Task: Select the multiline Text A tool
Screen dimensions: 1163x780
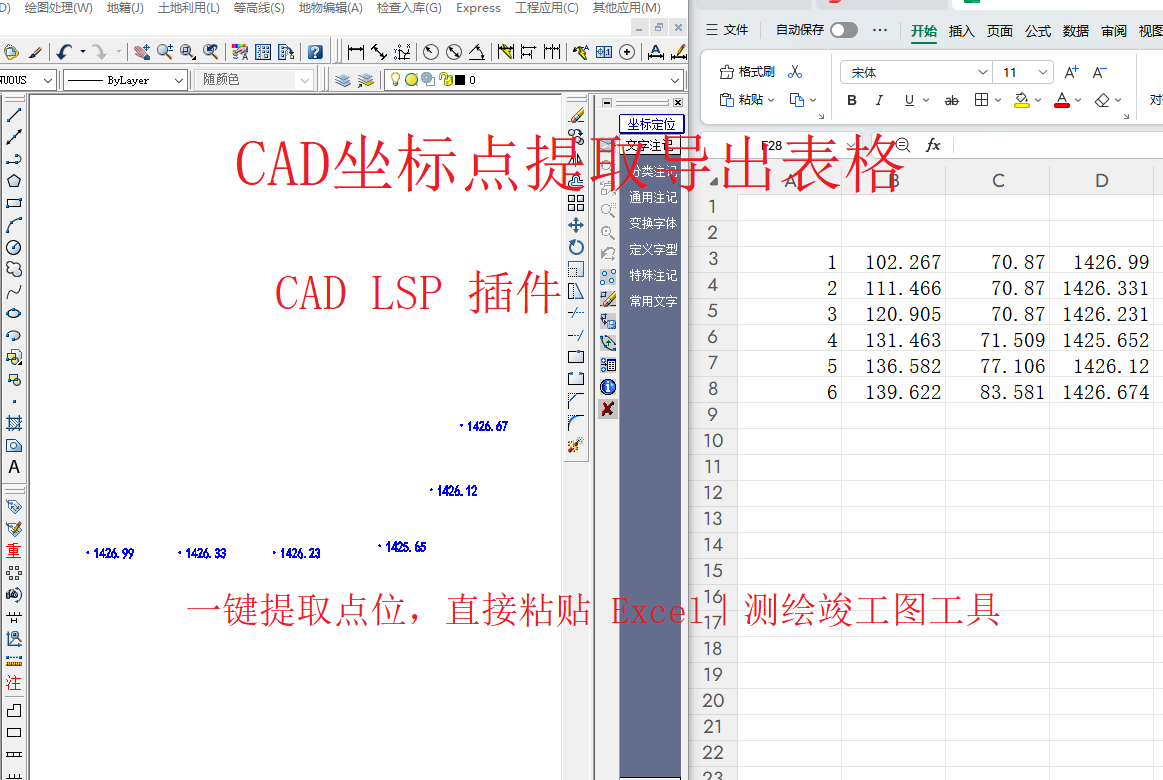Action: coord(13,467)
